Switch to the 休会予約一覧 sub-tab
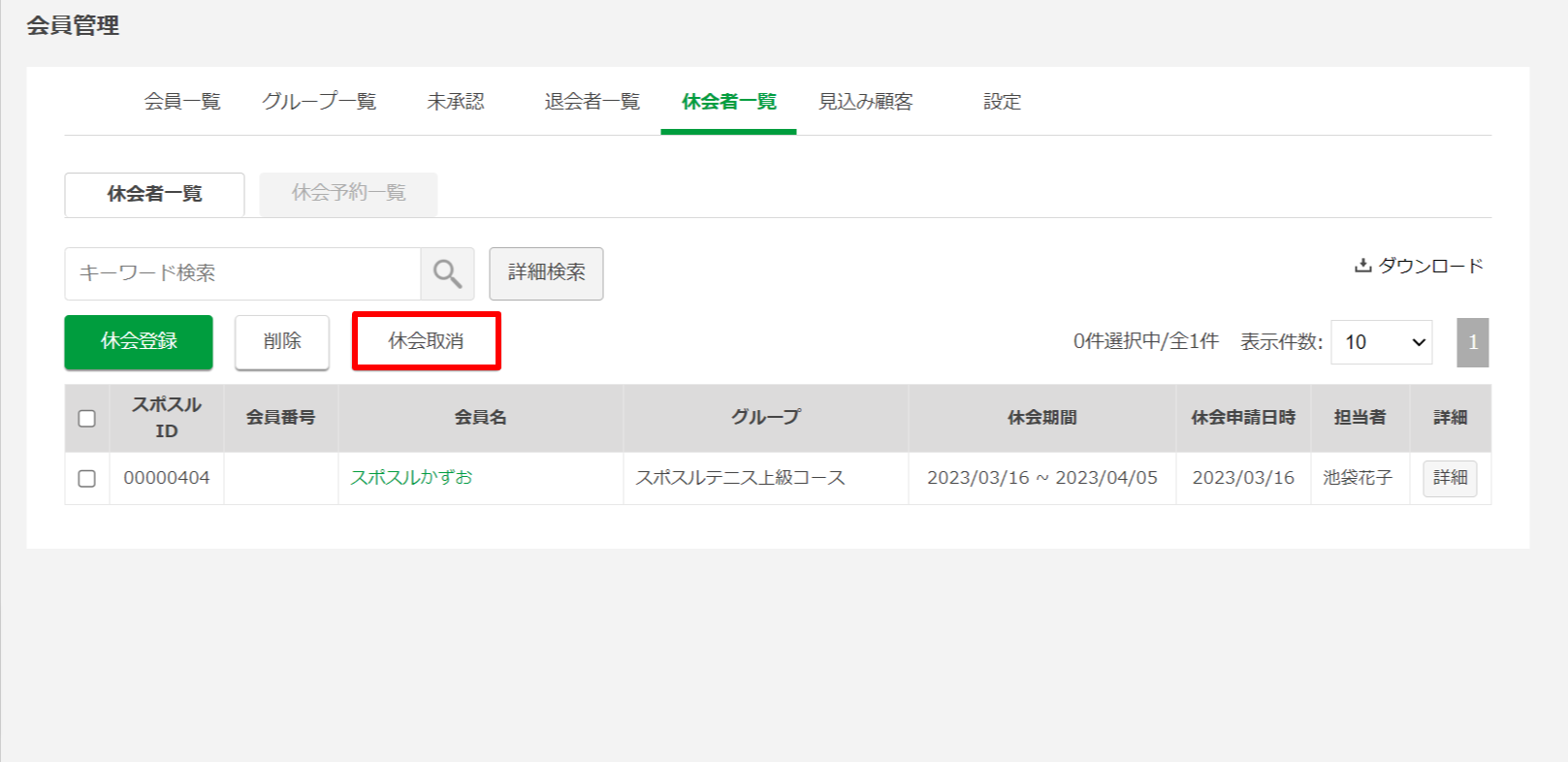The image size is (1568, 762). click(348, 194)
